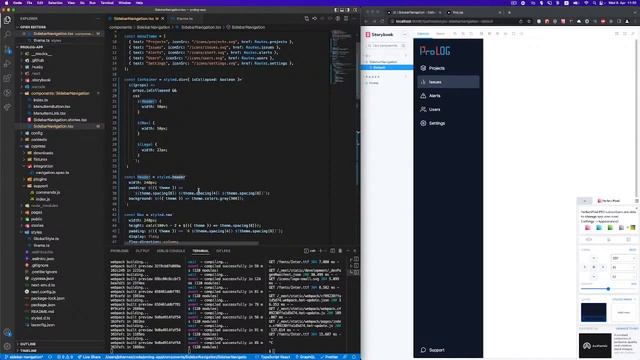Collapse the Open Editors section
Viewport: 640px width, 360px height.
pos(33,27)
